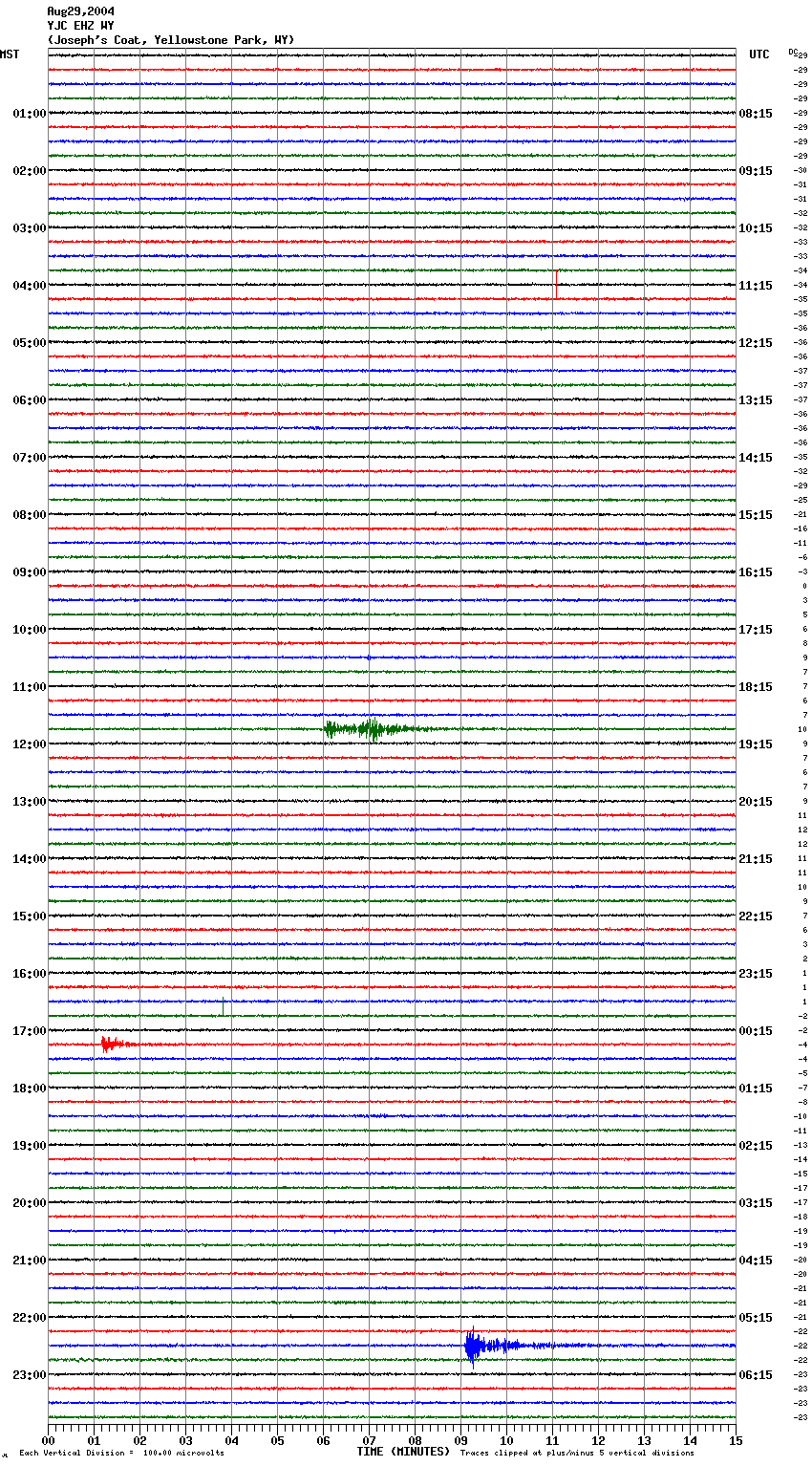Image resolution: width=812 pixels, height=1466 pixels.
Task: Click minute tick label 15 on the bottom axis
Action: tap(736, 1440)
